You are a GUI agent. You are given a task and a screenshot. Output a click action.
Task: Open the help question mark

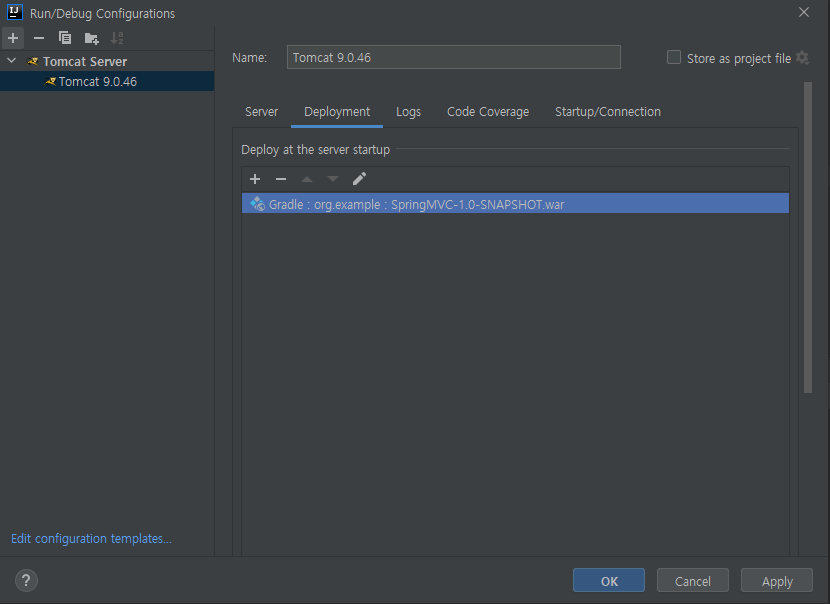tap(26, 580)
